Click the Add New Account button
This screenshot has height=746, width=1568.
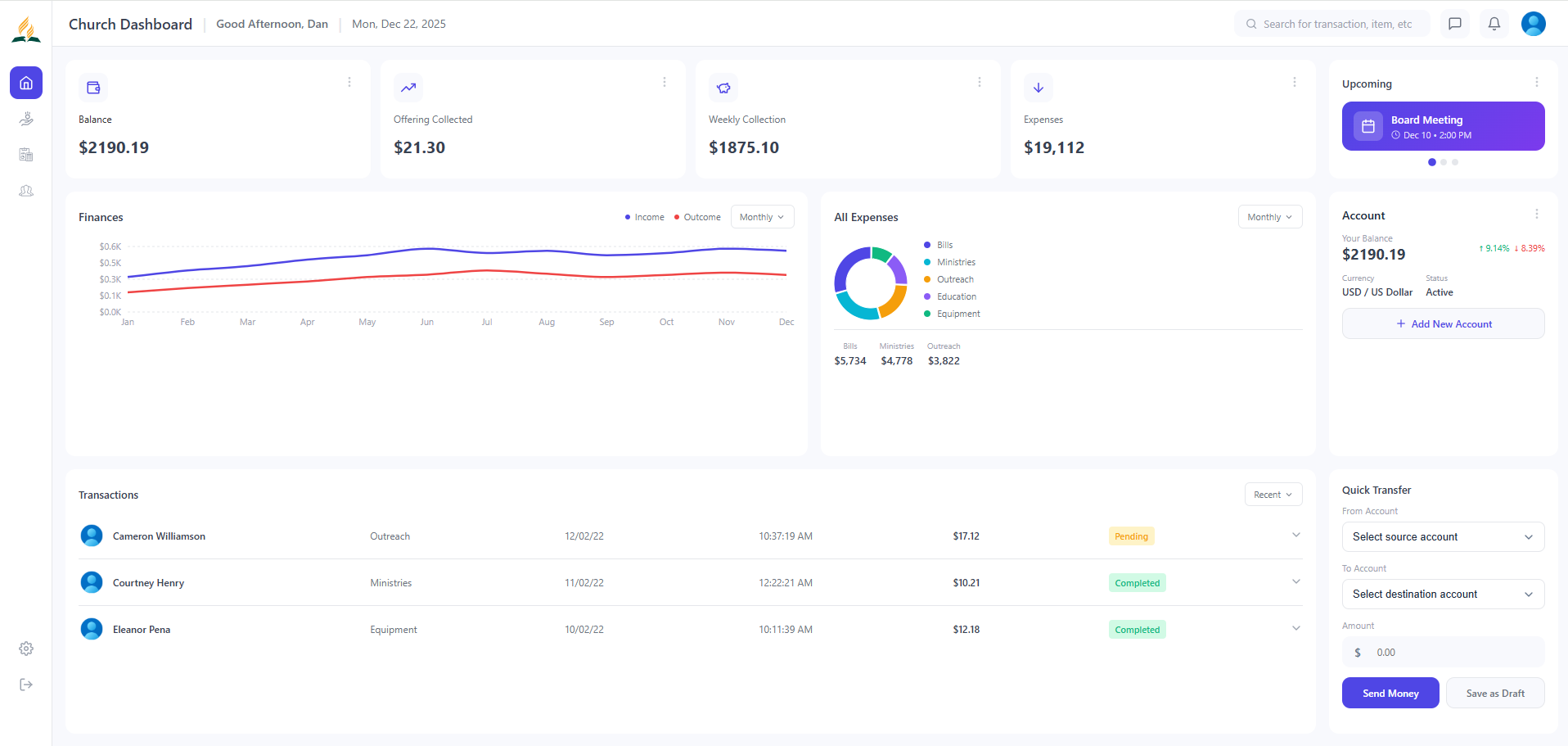pos(1443,323)
